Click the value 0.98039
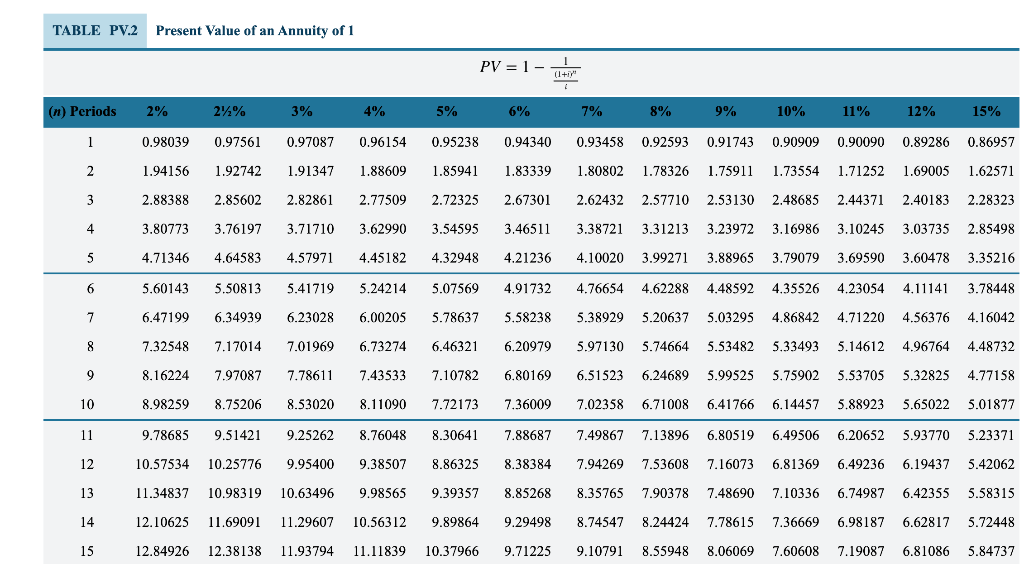The width and height of the screenshot is (1024, 564). tap(165, 142)
